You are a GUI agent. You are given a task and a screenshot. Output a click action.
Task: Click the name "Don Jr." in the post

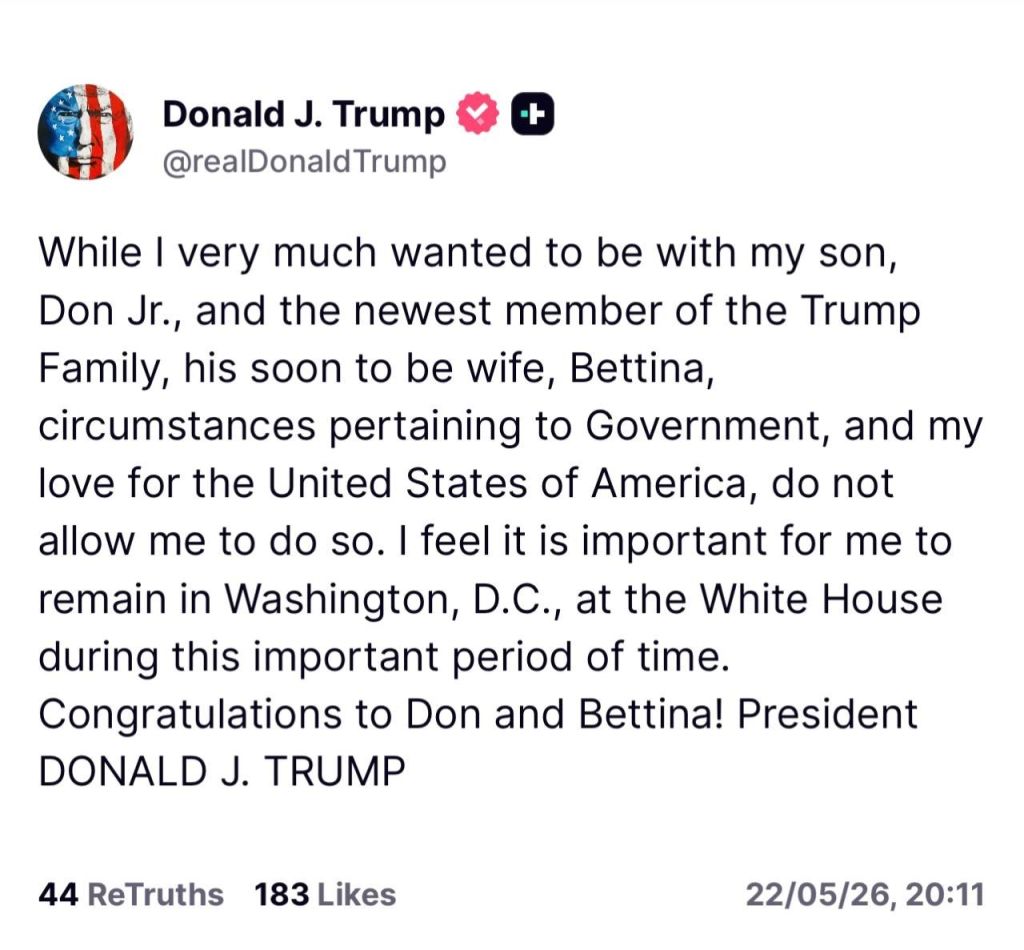click(x=107, y=311)
